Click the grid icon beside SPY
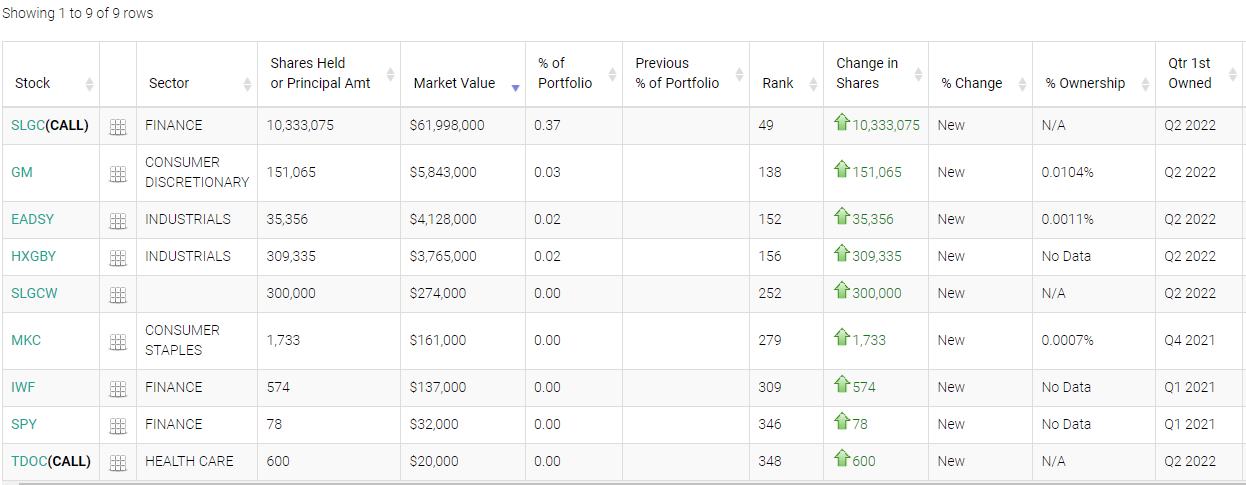Viewport: 1246px width, 485px height. (118, 425)
